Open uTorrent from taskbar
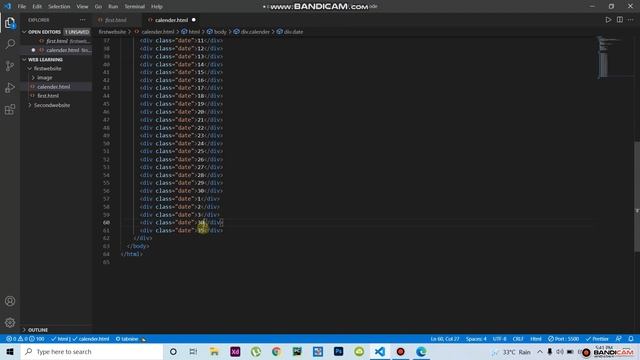This screenshot has width=640, height=360. pos(256,351)
